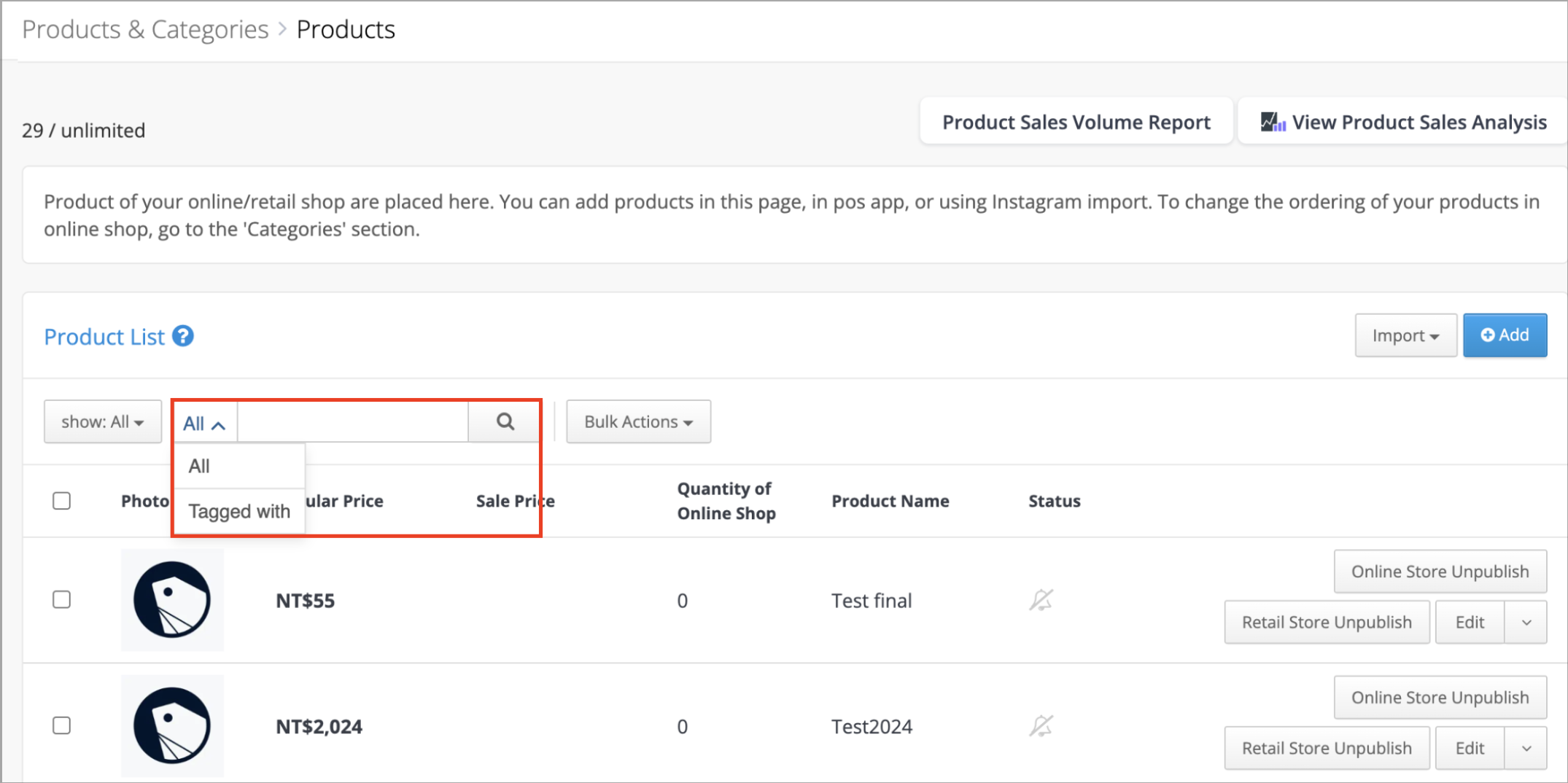Click the 'Products' breadcrumb title
The height and width of the screenshot is (783, 1568).
[x=346, y=29]
